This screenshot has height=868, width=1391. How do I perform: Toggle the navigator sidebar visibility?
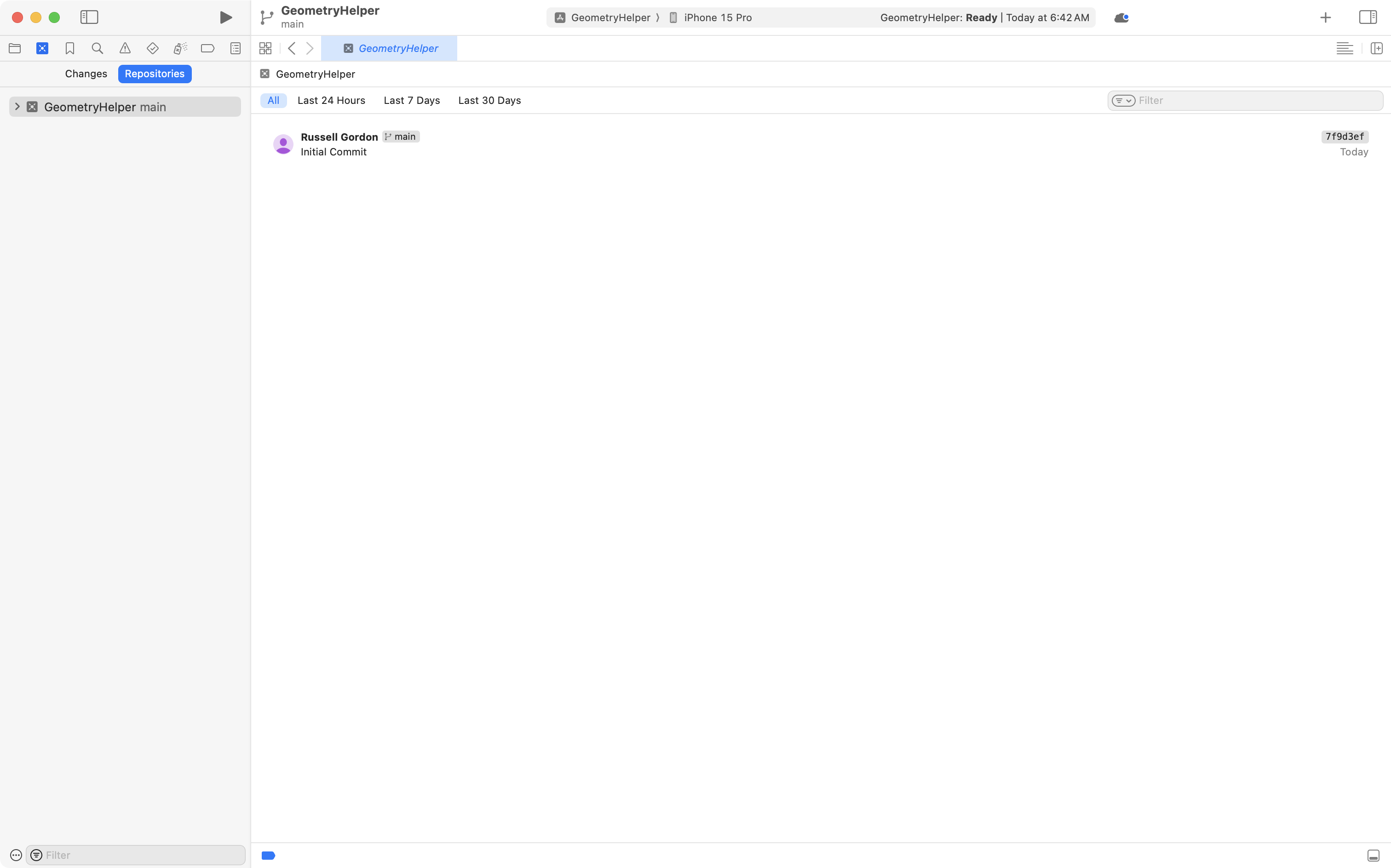89,17
